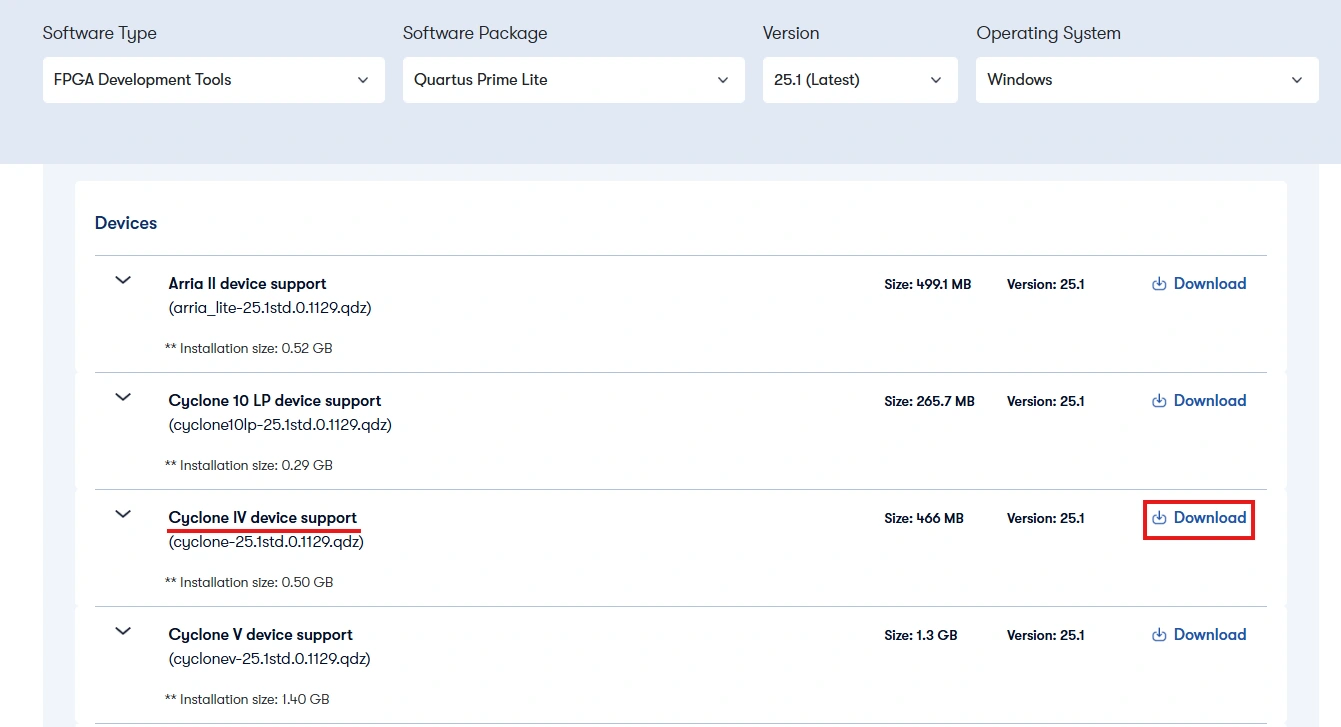Click download icon for Arria II device support
The image size is (1341, 727).
[1159, 284]
